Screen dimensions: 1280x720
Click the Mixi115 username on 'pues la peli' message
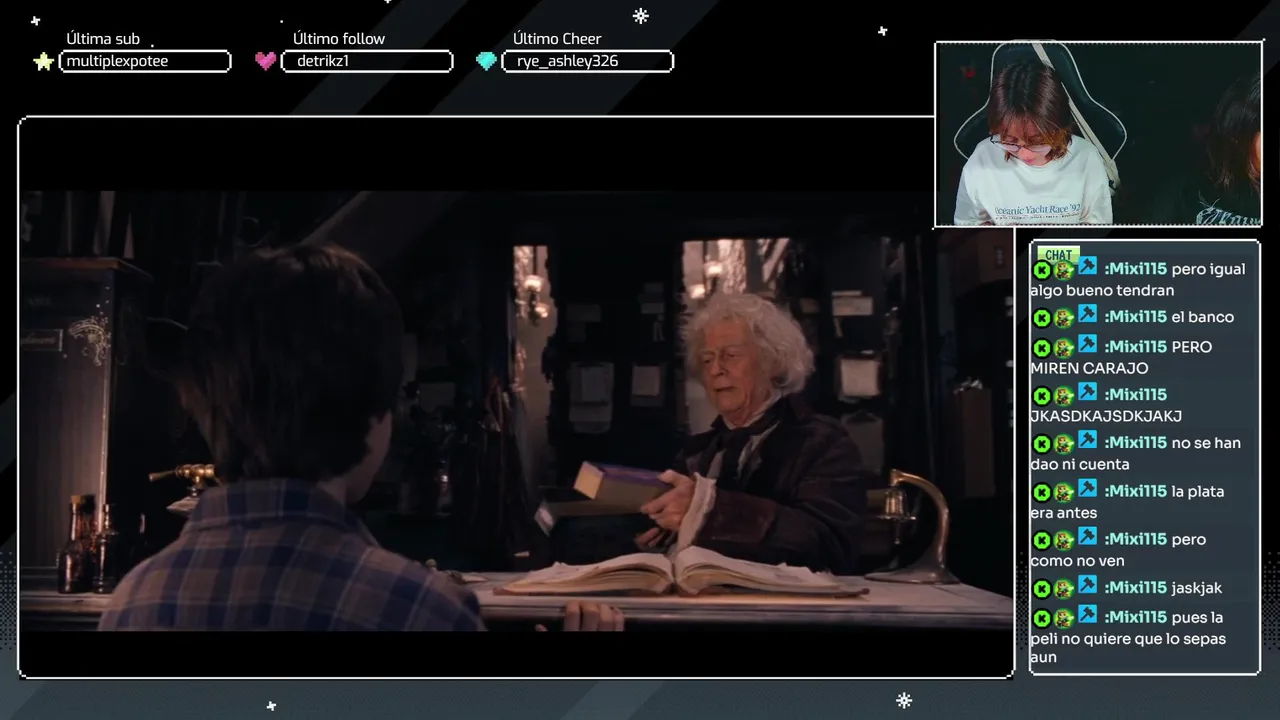click(x=1135, y=618)
